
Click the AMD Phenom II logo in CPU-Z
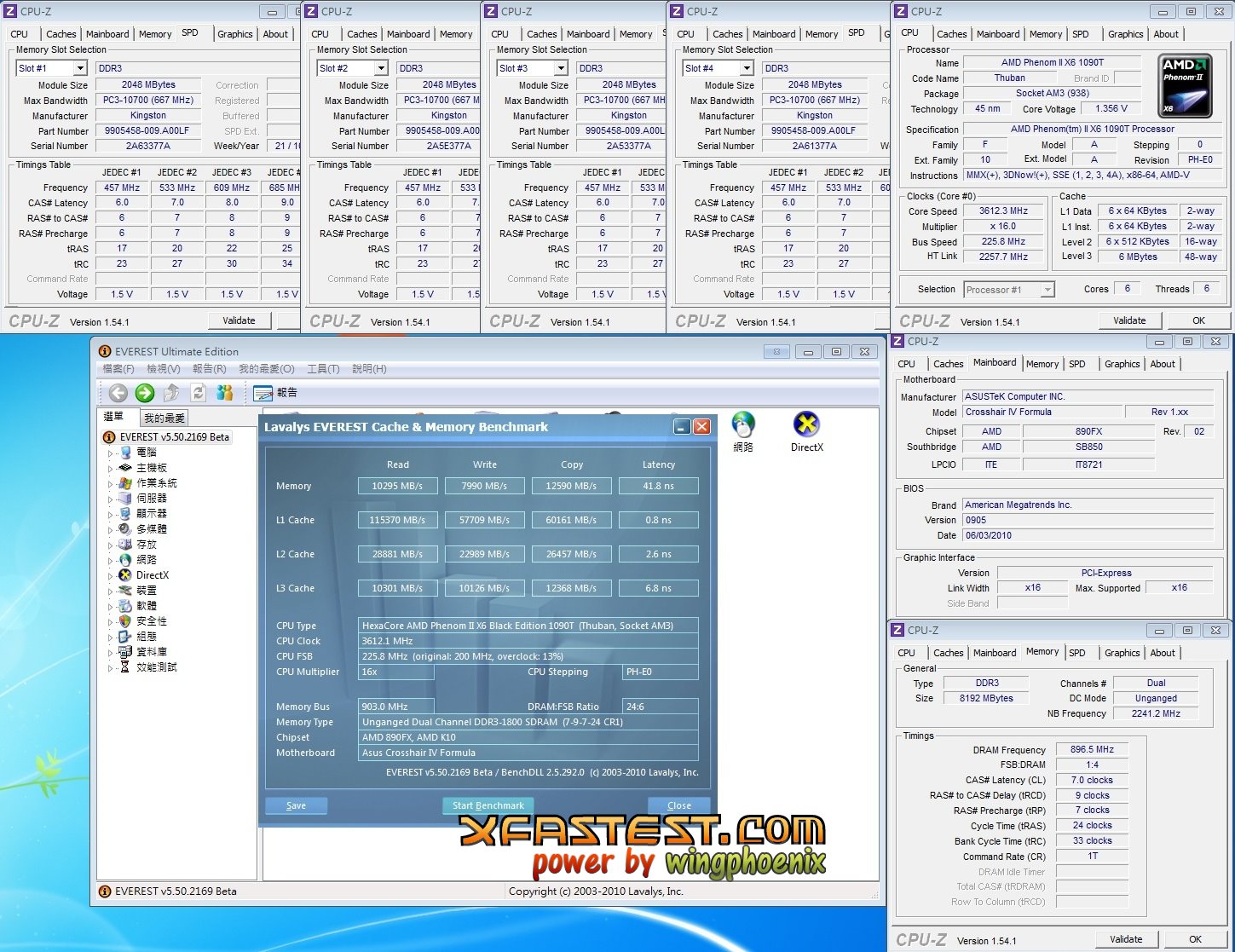(1186, 87)
